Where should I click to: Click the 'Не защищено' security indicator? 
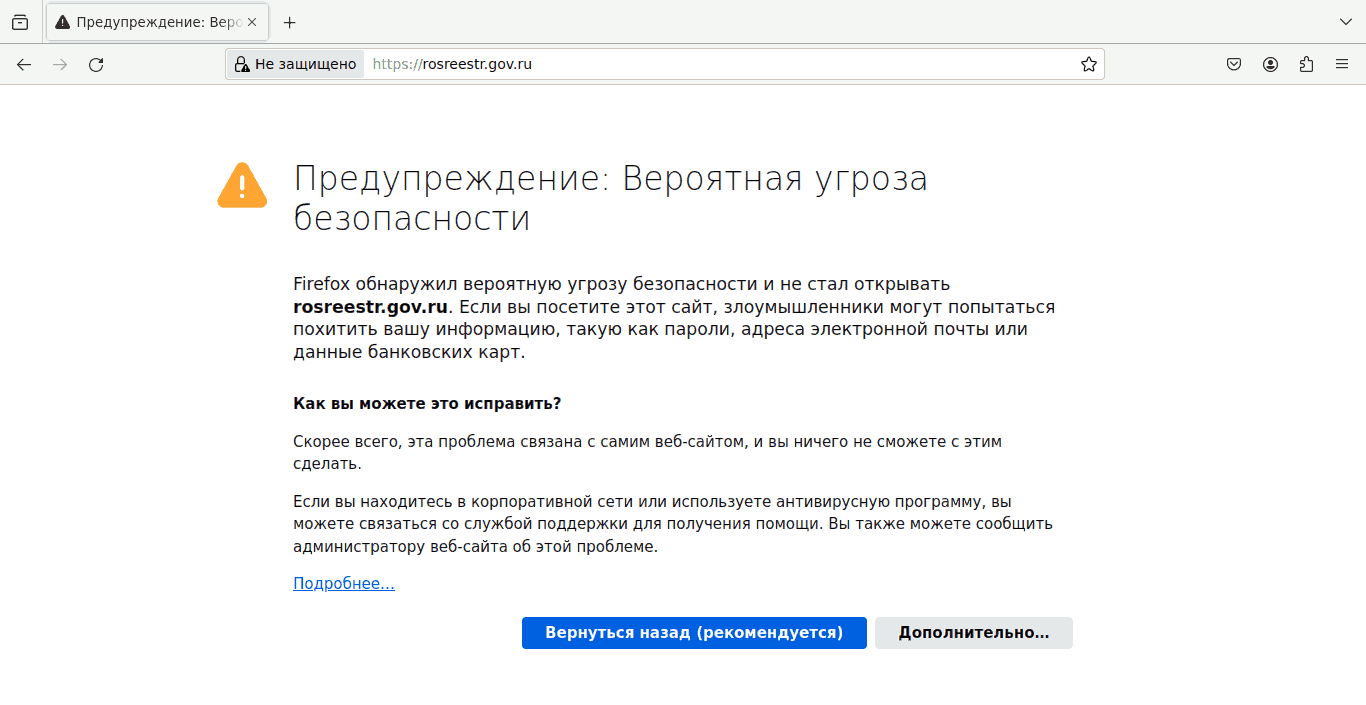pyautogui.click(x=295, y=64)
